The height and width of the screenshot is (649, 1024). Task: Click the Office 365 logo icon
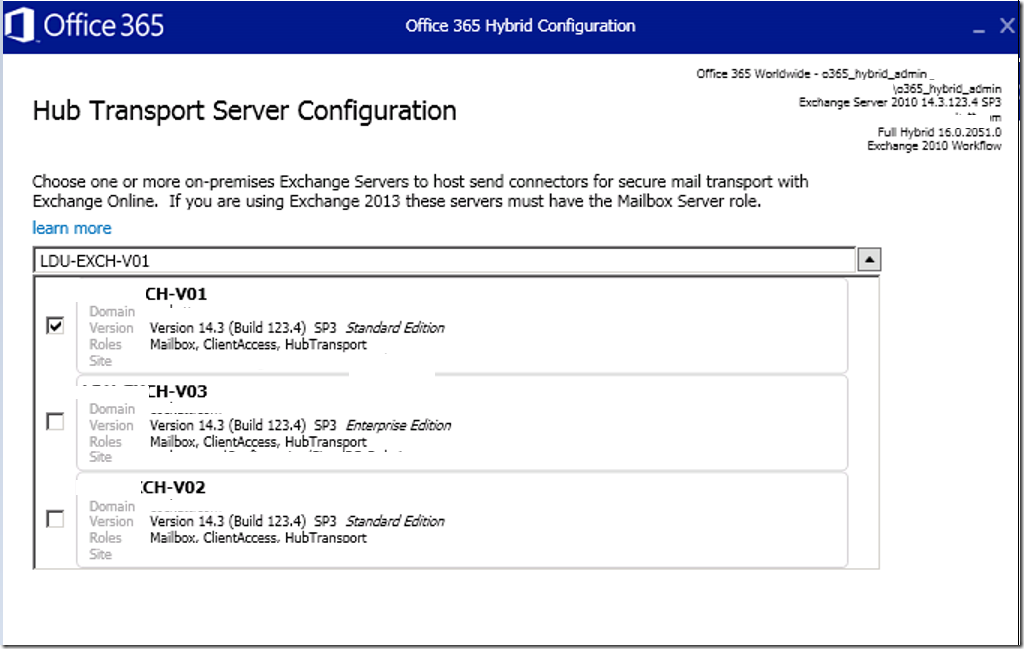pyautogui.click(x=19, y=26)
